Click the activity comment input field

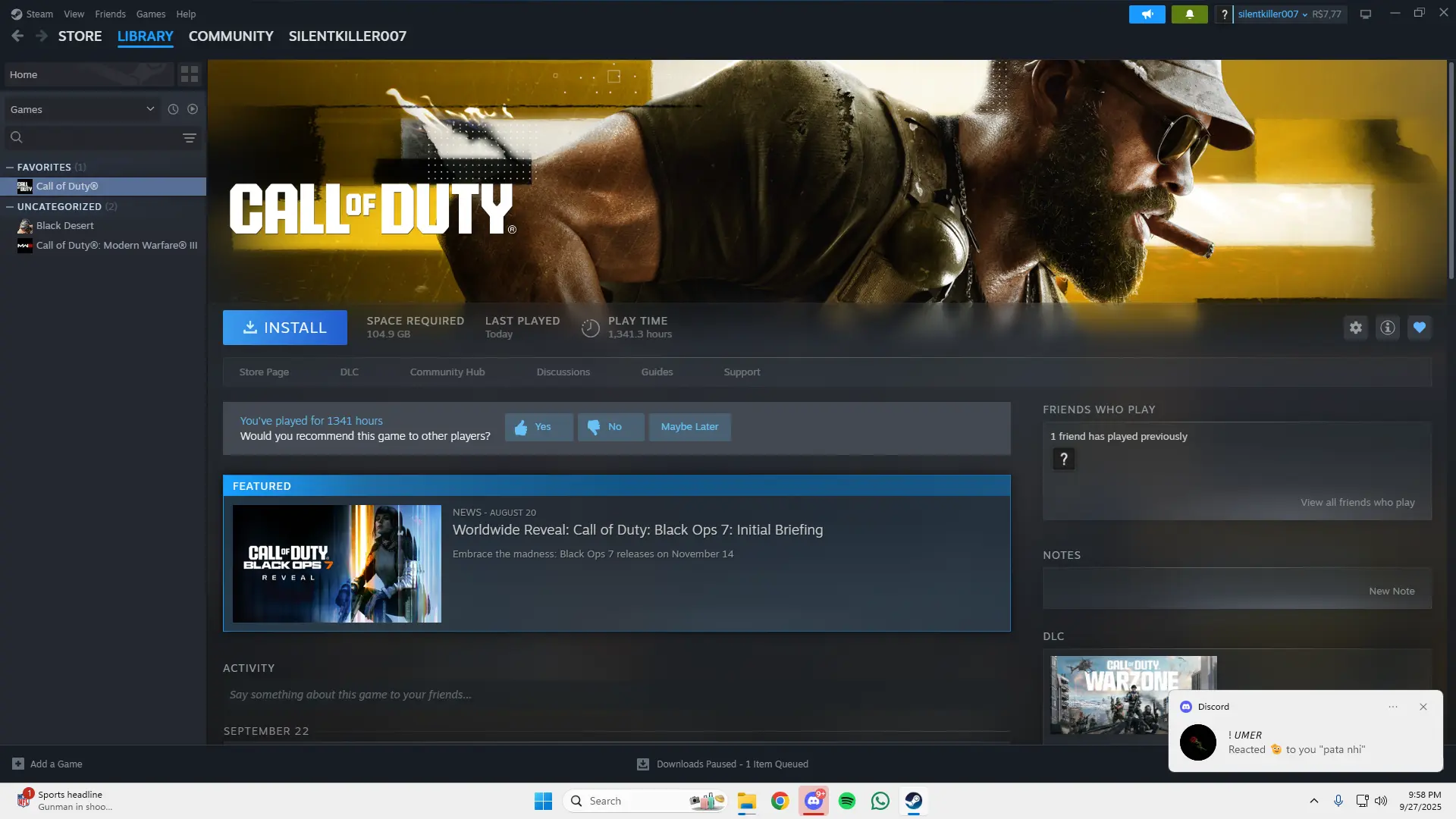click(617, 695)
